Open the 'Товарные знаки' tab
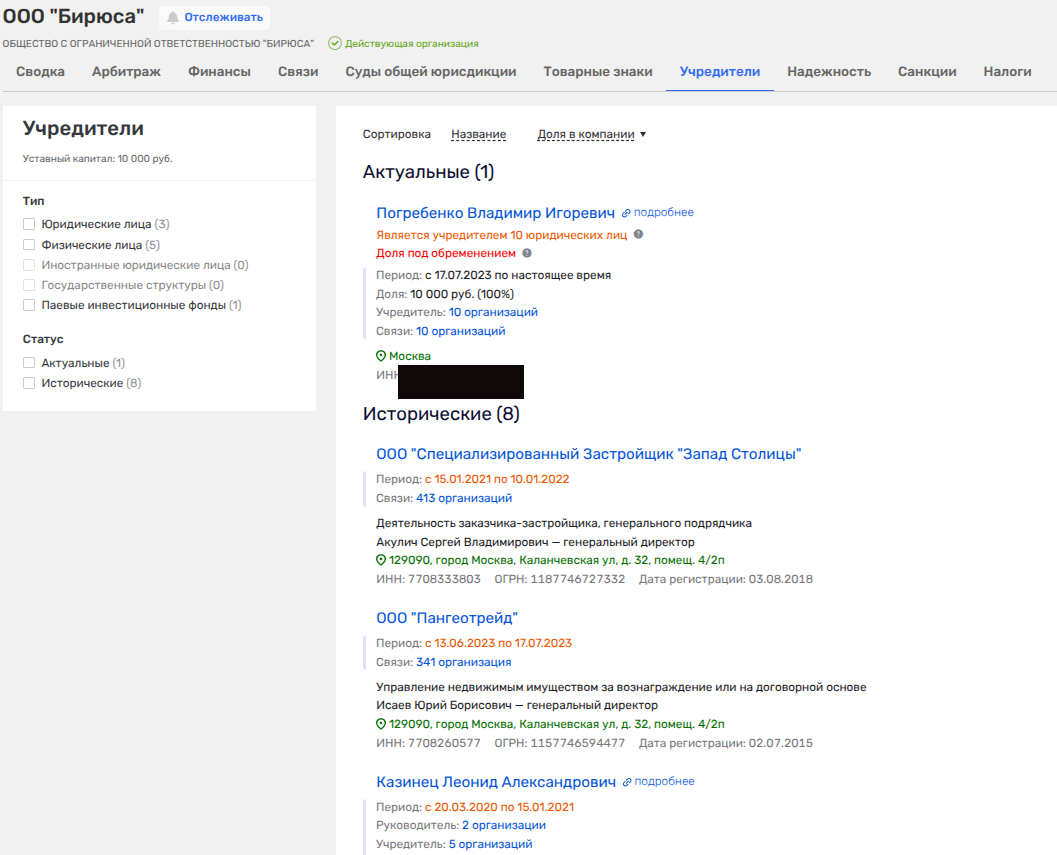 598,72
